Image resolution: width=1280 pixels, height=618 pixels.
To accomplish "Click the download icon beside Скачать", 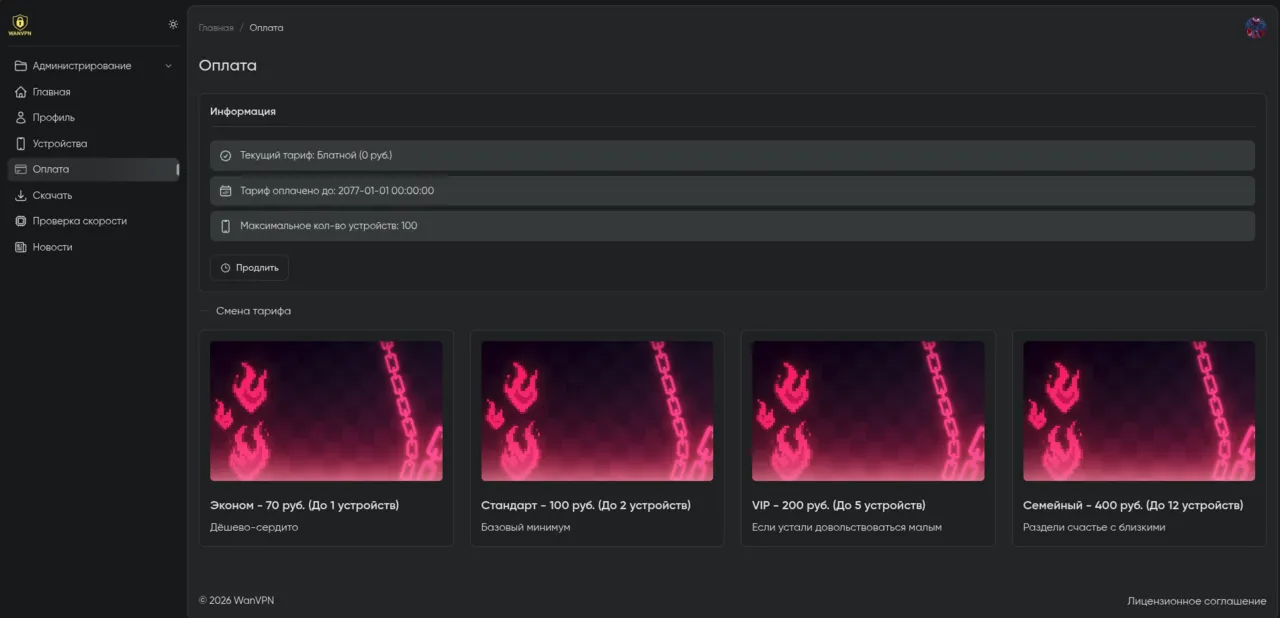I will pos(21,195).
